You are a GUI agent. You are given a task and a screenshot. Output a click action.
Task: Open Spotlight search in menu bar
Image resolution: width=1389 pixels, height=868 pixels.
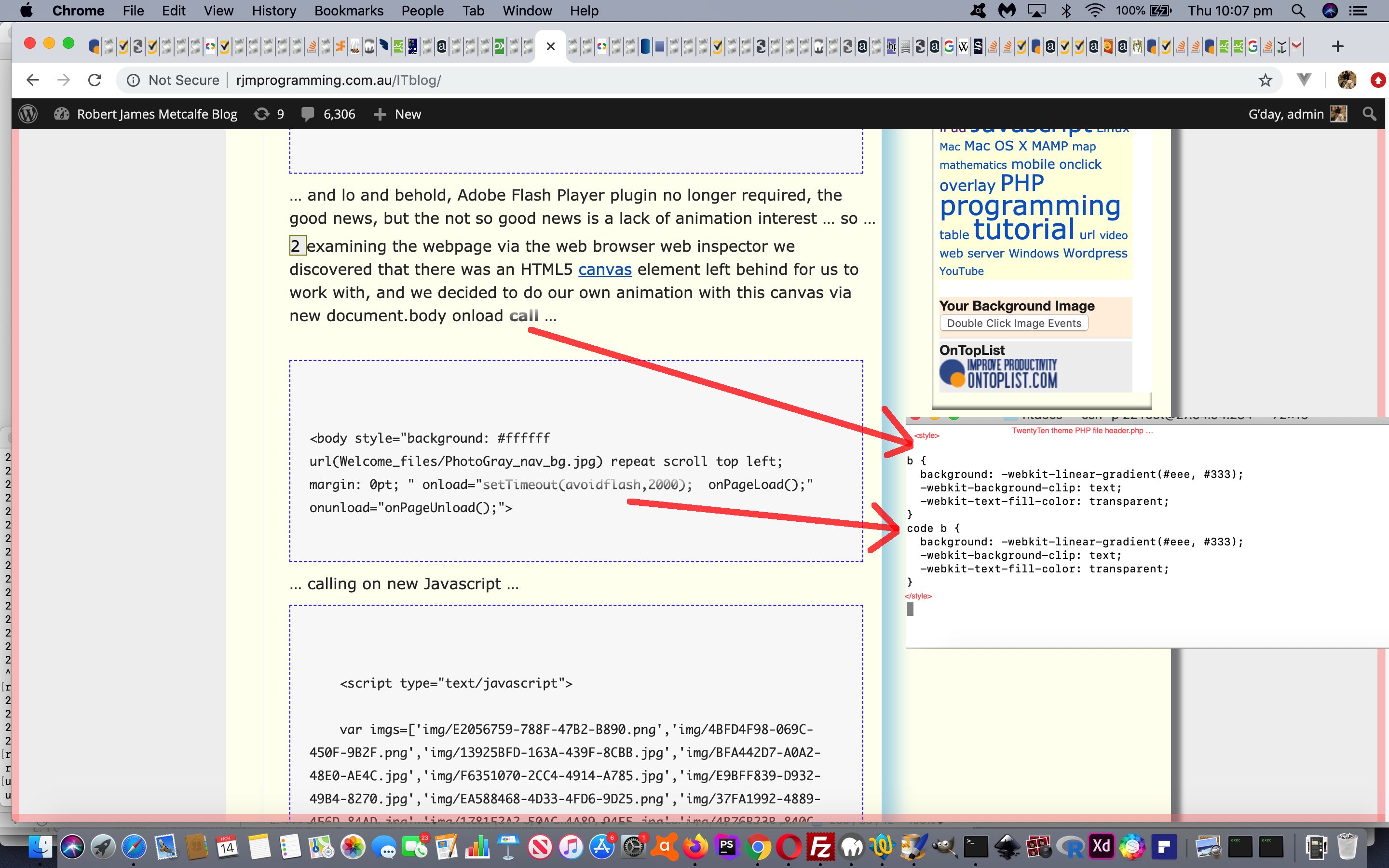[1298, 11]
